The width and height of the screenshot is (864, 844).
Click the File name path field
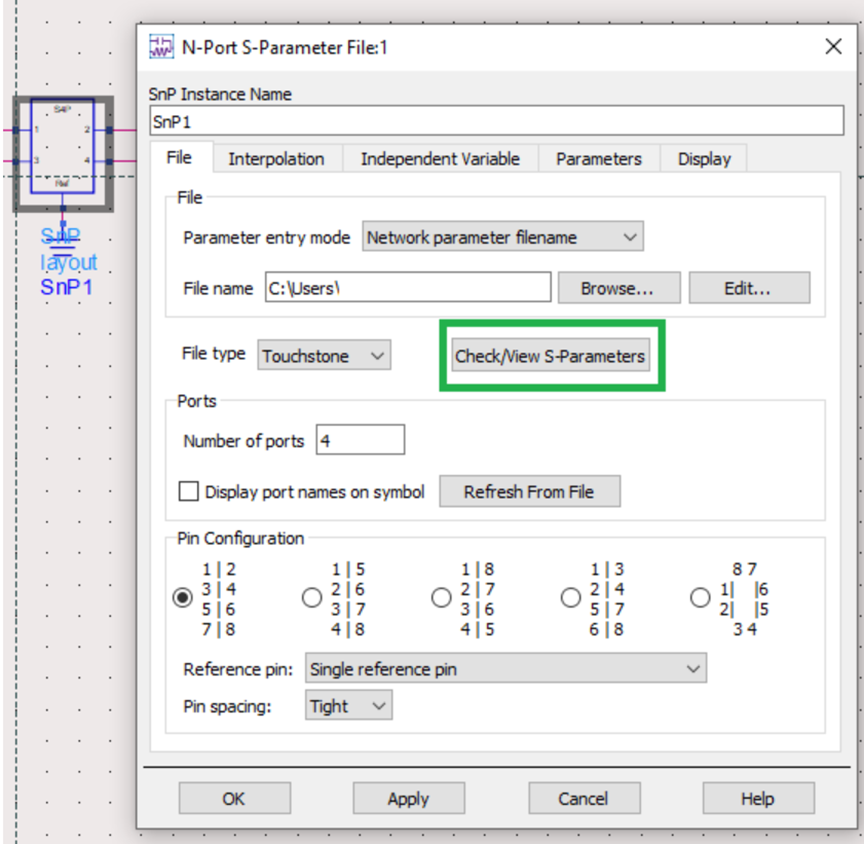[408, 288]
